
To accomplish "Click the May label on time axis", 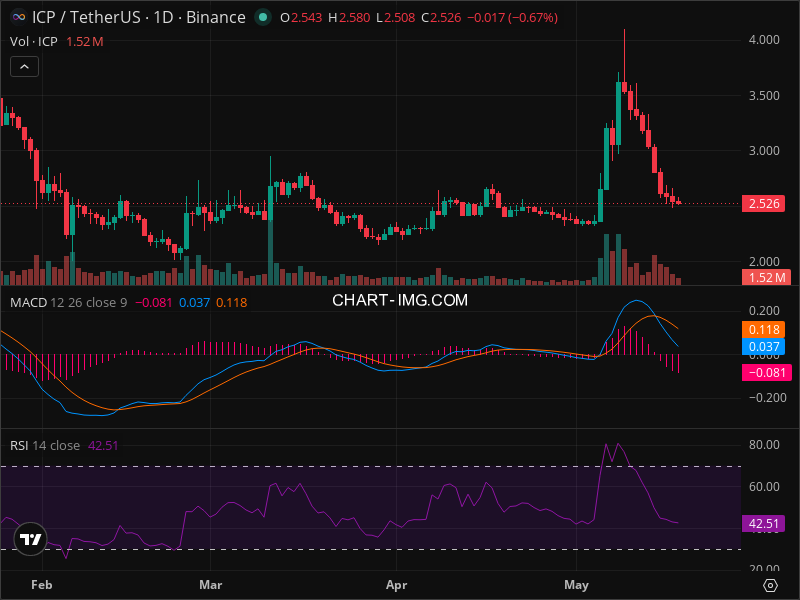I will click(577, 585).
